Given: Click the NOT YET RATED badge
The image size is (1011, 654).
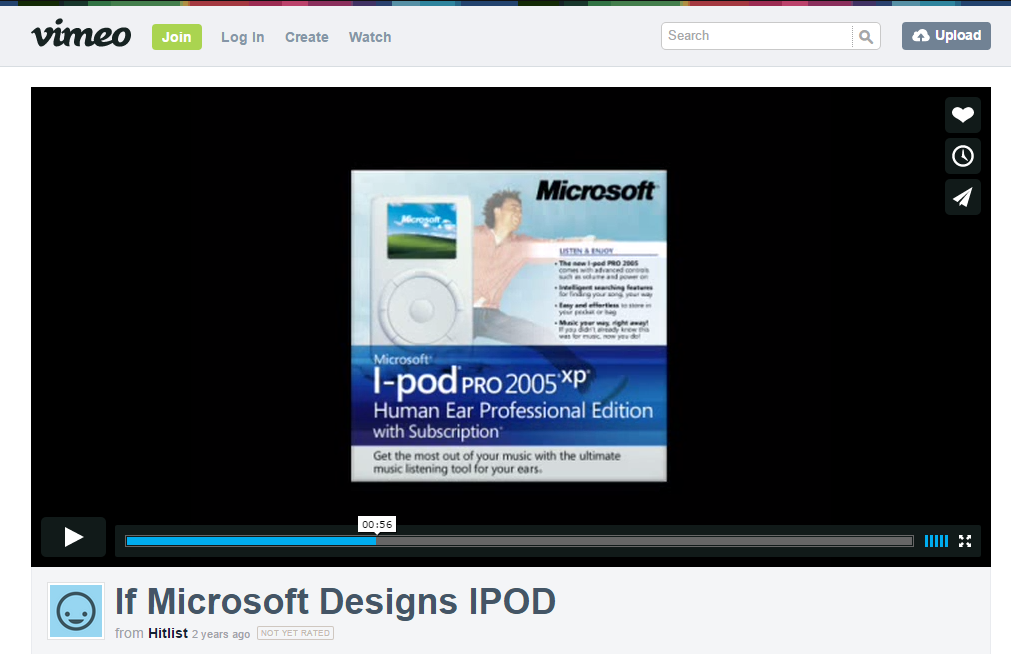Looking at the screenshot, I should [295, 633].
